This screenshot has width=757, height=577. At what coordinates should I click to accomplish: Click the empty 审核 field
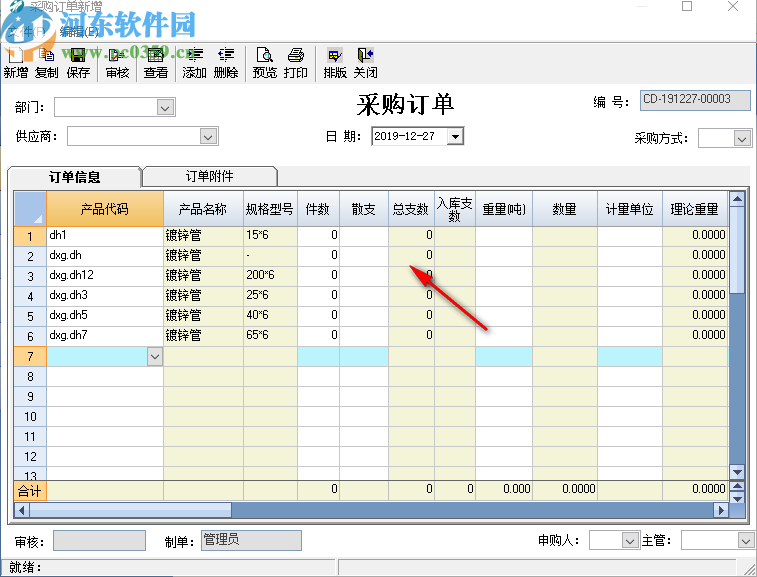coord(99,540)
